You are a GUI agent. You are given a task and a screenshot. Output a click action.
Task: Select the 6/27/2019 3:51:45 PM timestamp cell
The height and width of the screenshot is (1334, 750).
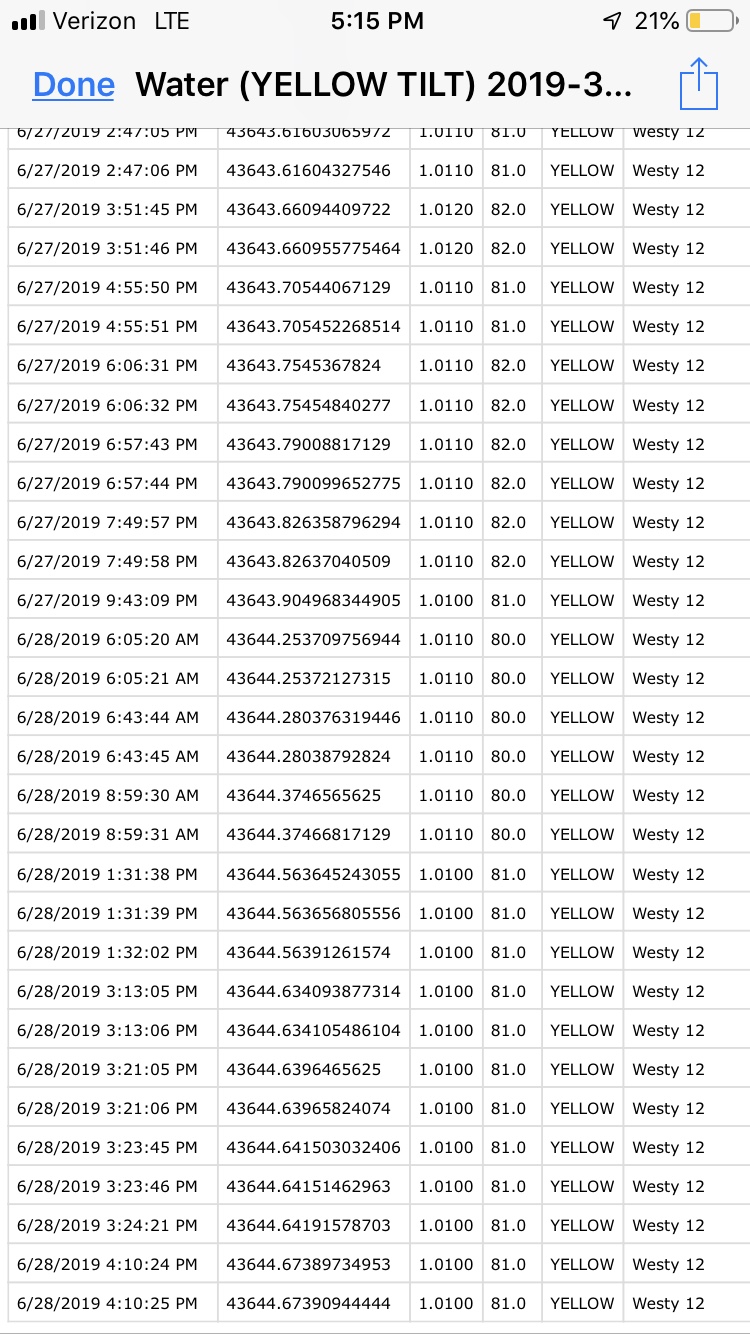point(113,210)
